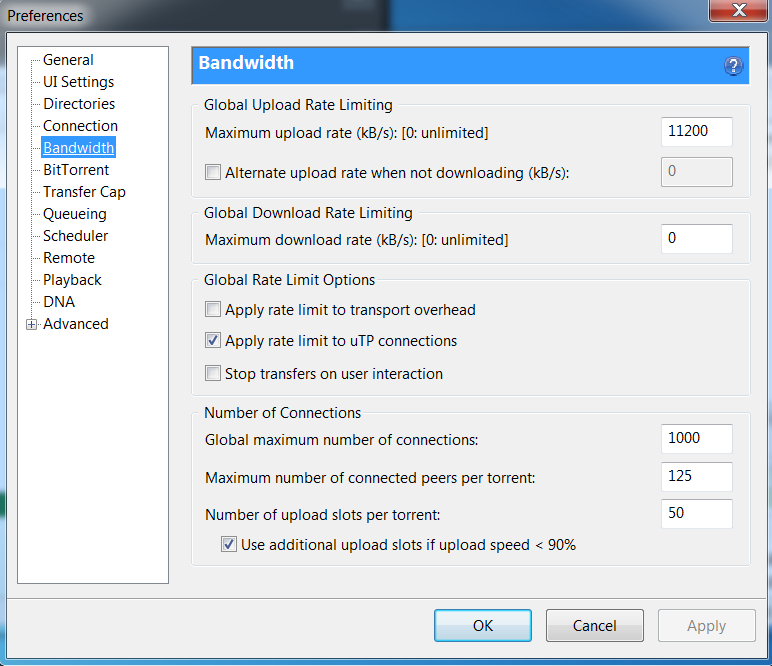The width and height of the screenshot is (772, 666).
Task: Focus the maximum download rate field
Action: tap(696, 239)
